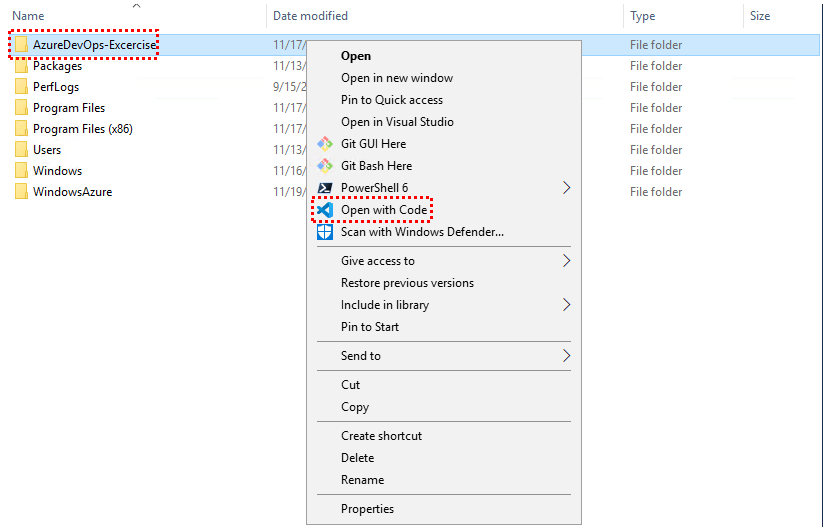
Task: Click the Program Files folder icon
Action: tap(22, 108)
